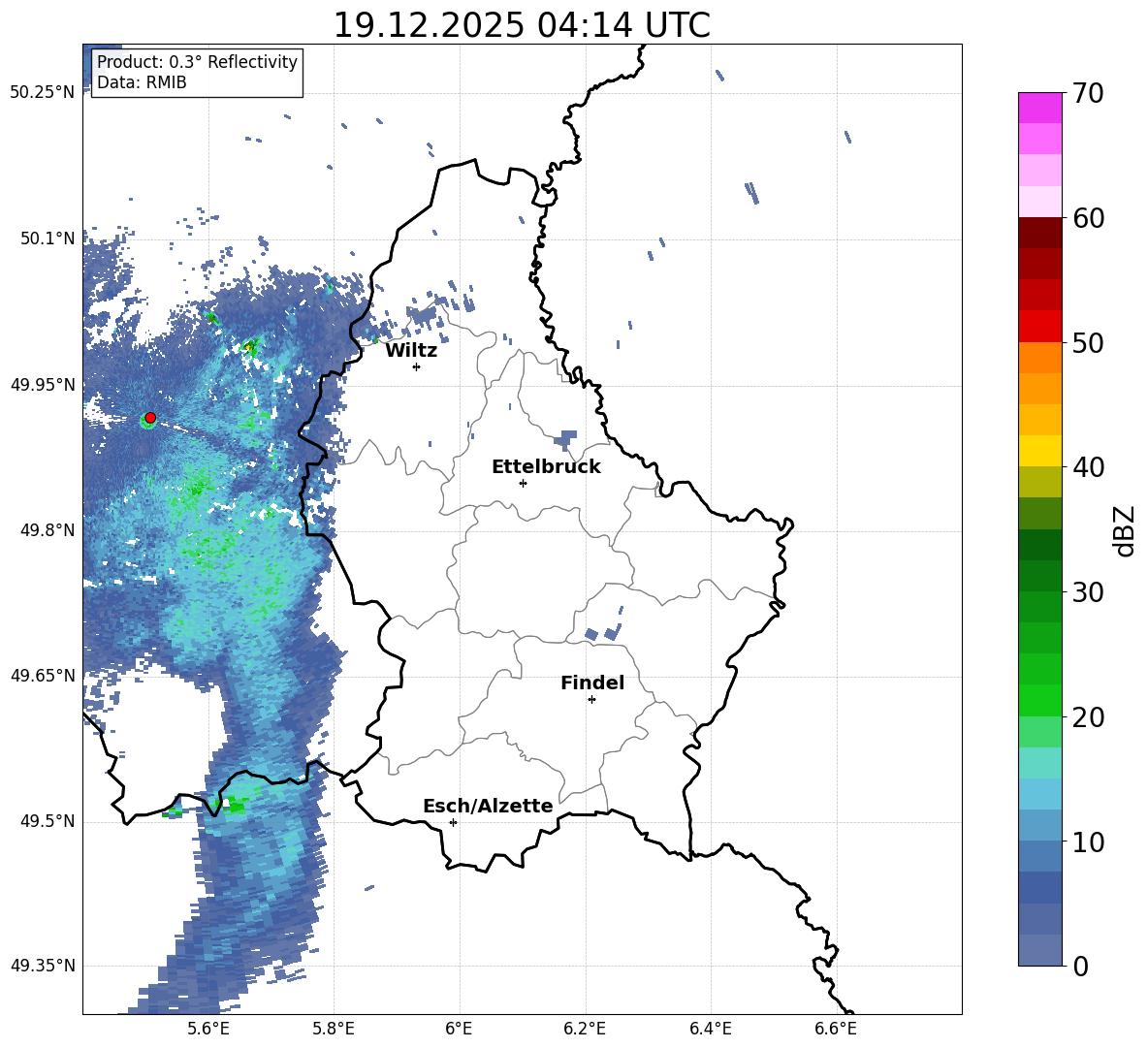
Task: Click the 5.6°E longitude label
Action: pyautogui.click(x=208, y=1030)
